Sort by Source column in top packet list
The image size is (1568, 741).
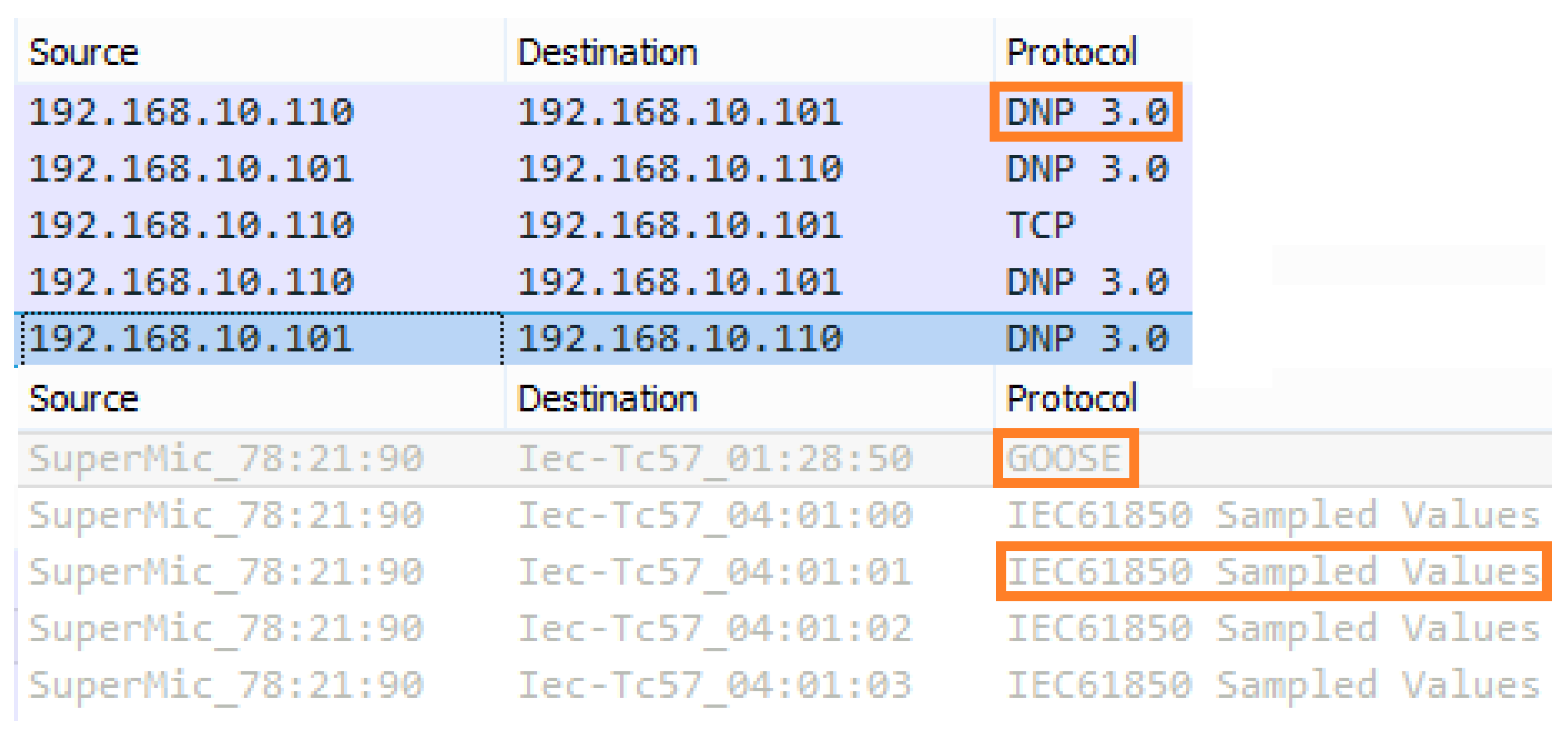tap(84, 52)
